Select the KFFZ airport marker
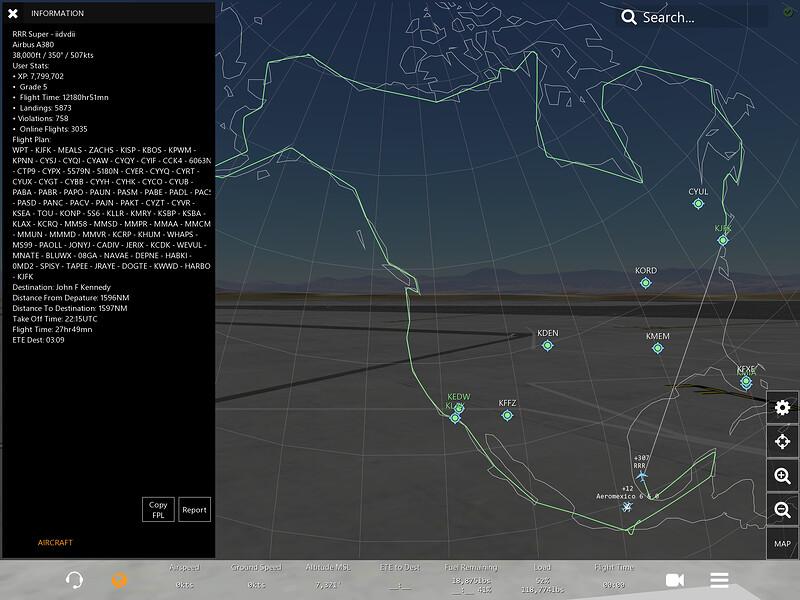 tap(507, 415)
